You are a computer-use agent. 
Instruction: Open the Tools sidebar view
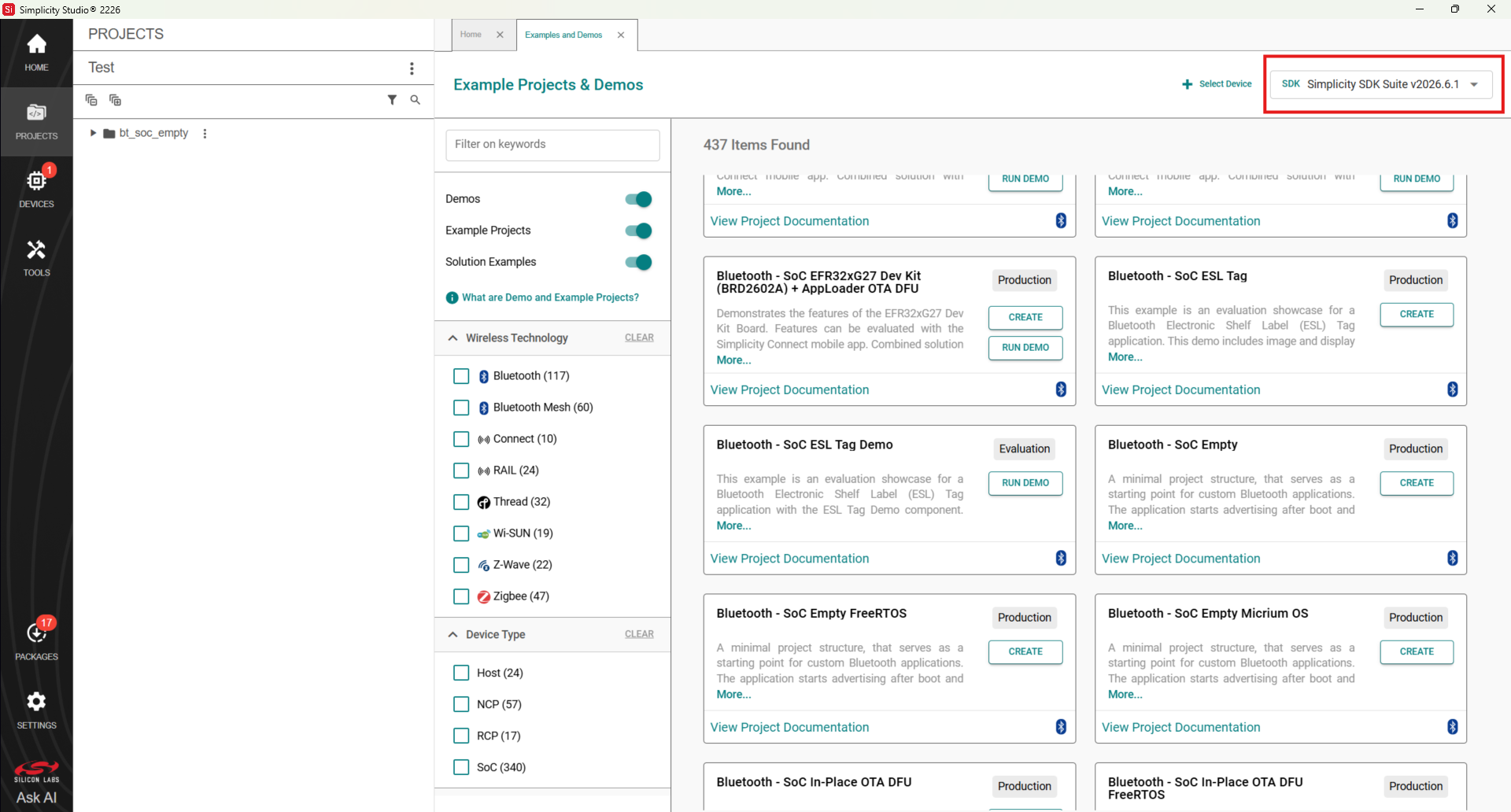[36, 258]
